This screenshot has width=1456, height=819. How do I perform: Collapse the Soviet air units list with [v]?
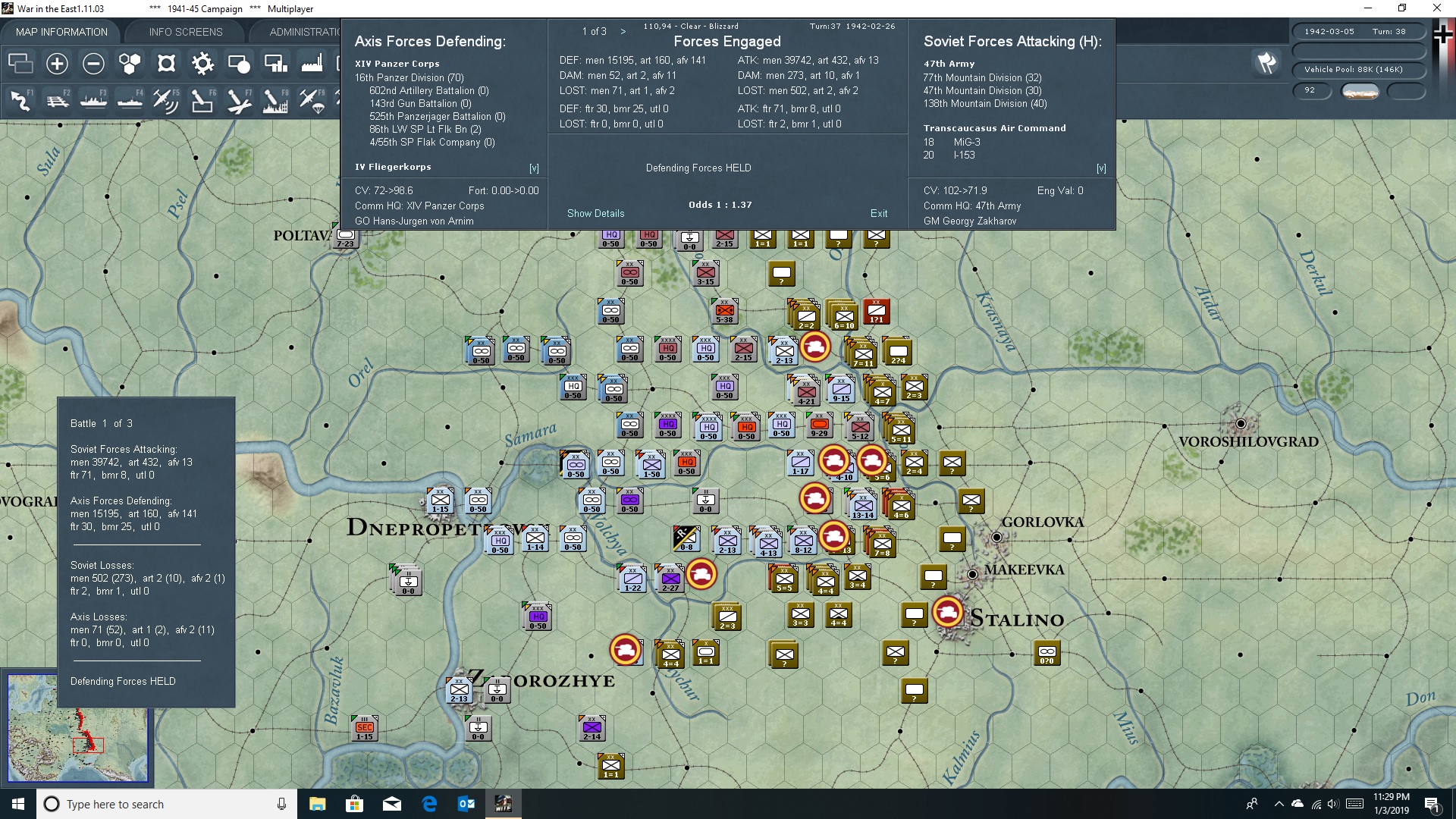[1101, 168]
